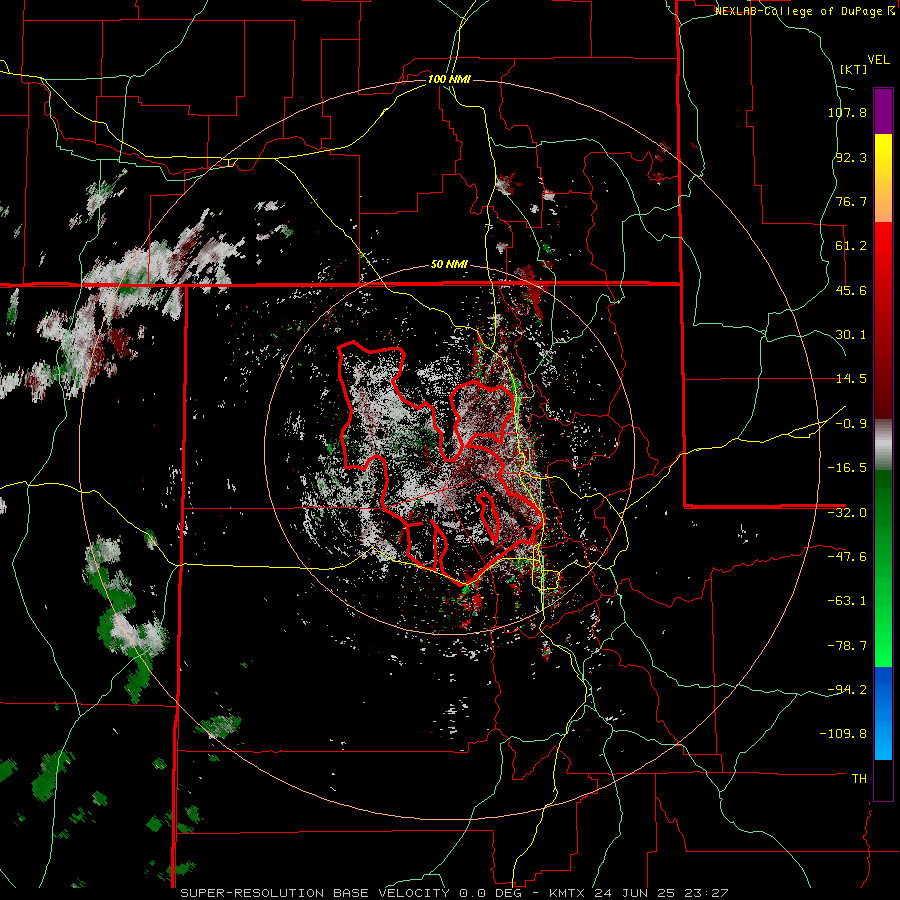Click the 50 NMI range ring label
The width and height of the screenshot is (900, 900).
point(449,265)
